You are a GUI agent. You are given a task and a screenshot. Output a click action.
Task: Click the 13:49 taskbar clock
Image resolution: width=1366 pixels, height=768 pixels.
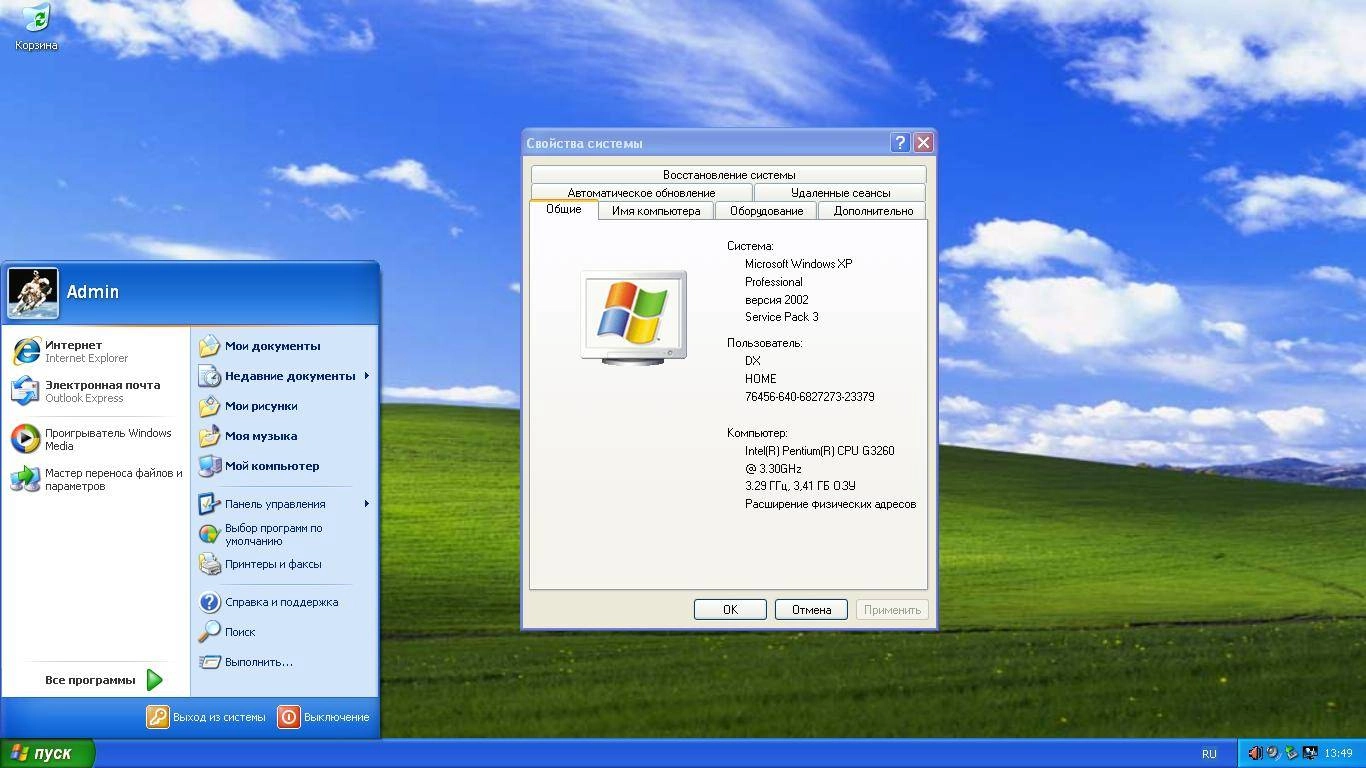coord(1338,754)
